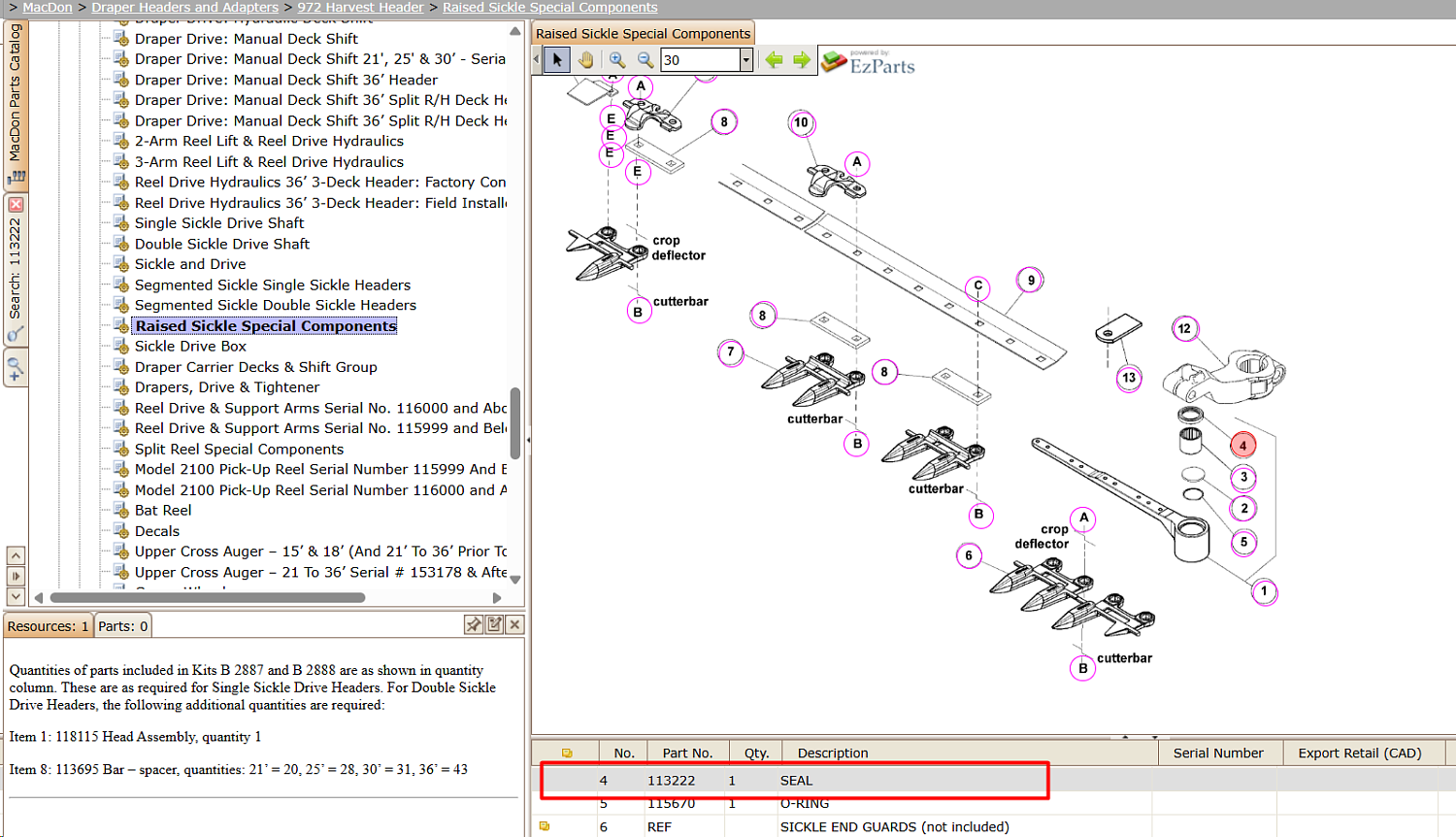The width and height of the screenshot is (1456, 837).
Task: Open new search with magnifier-plus icon
Action: [x=16, y=370]
